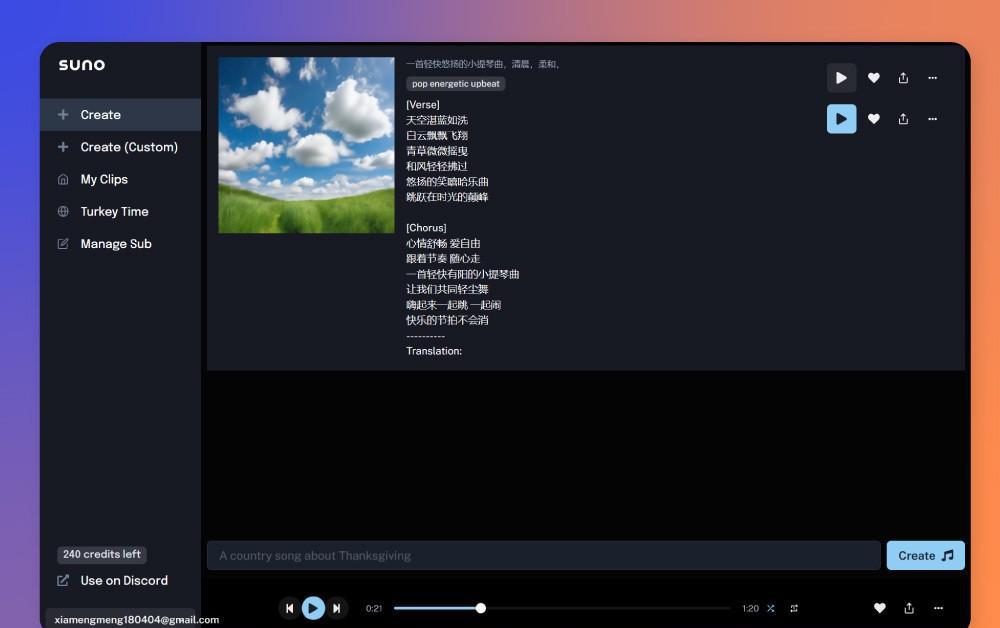
Task: Open more options for the second clip
Action: click(932, 119)
